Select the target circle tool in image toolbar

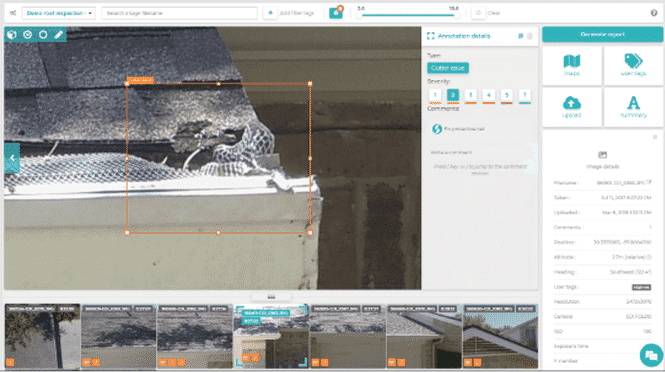[28, 35]
